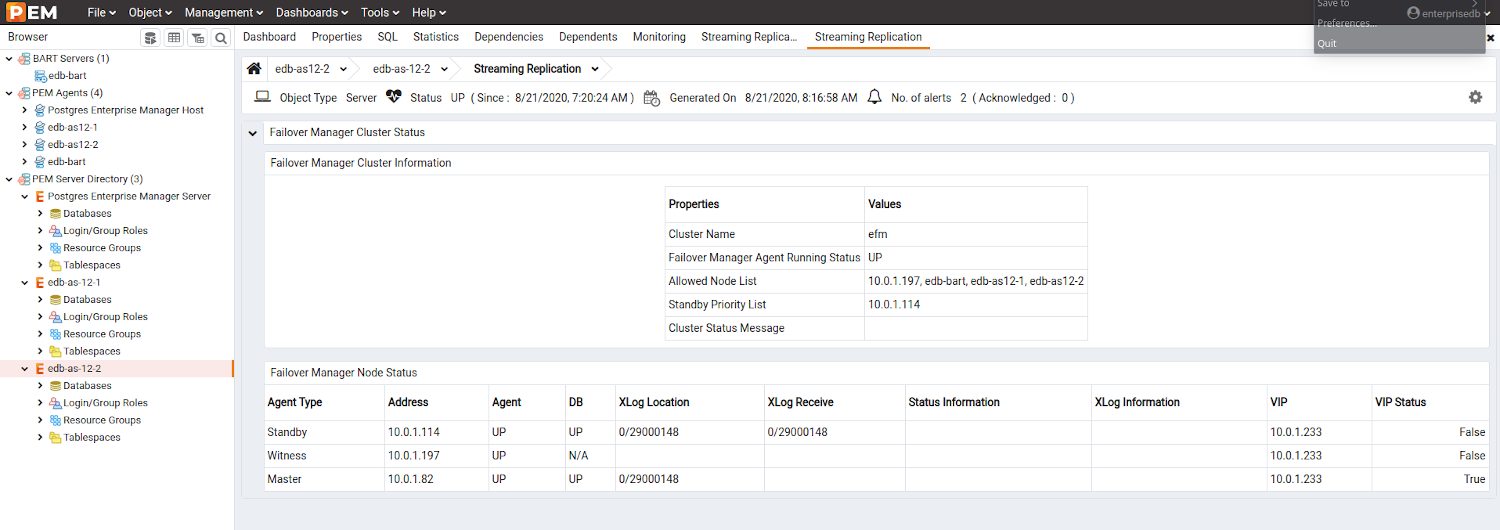Click the Search Objects magnifier icon
1500x530 pixels.
tap(221, 37)
